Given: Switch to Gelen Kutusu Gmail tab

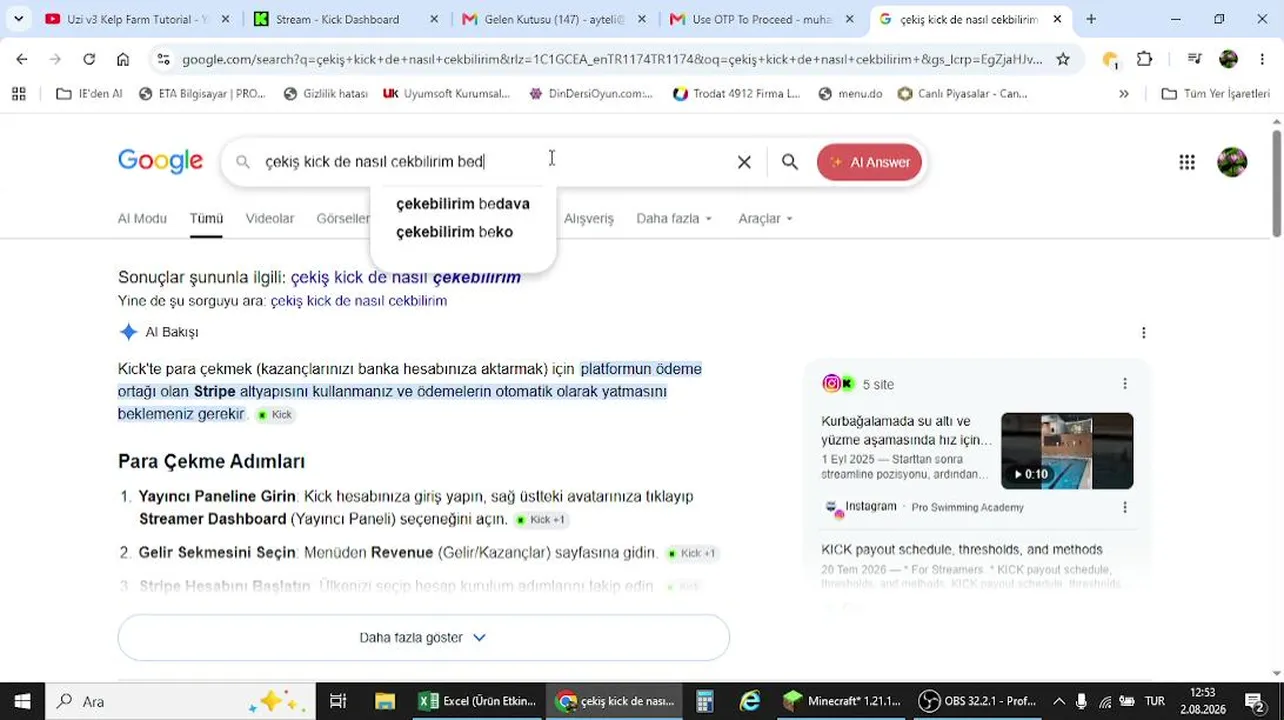Looking at the screenshot, I should coord(555,19).
